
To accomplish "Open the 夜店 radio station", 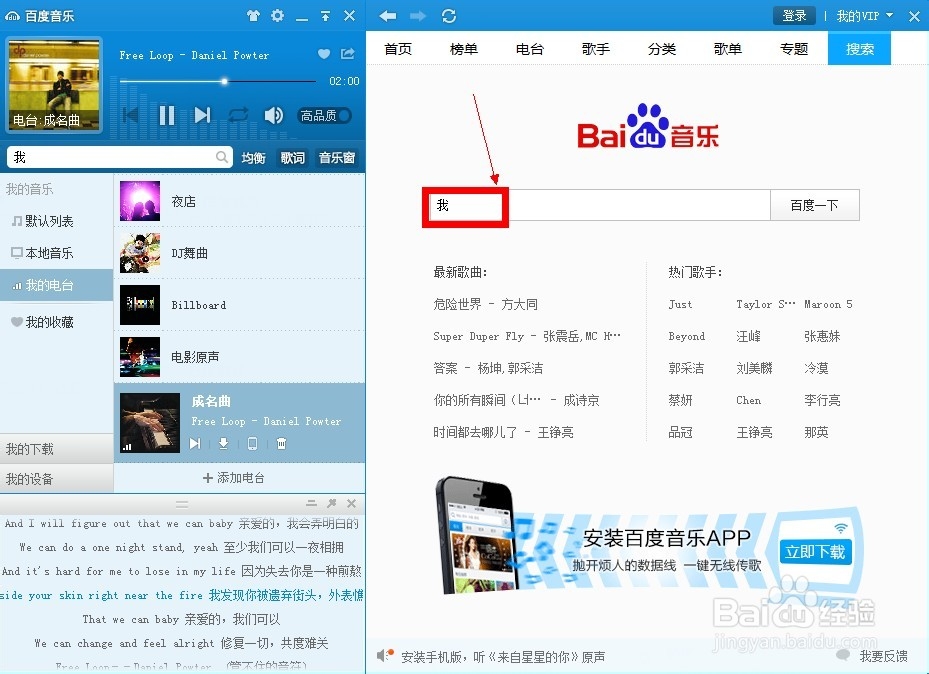I will point(239,201).
